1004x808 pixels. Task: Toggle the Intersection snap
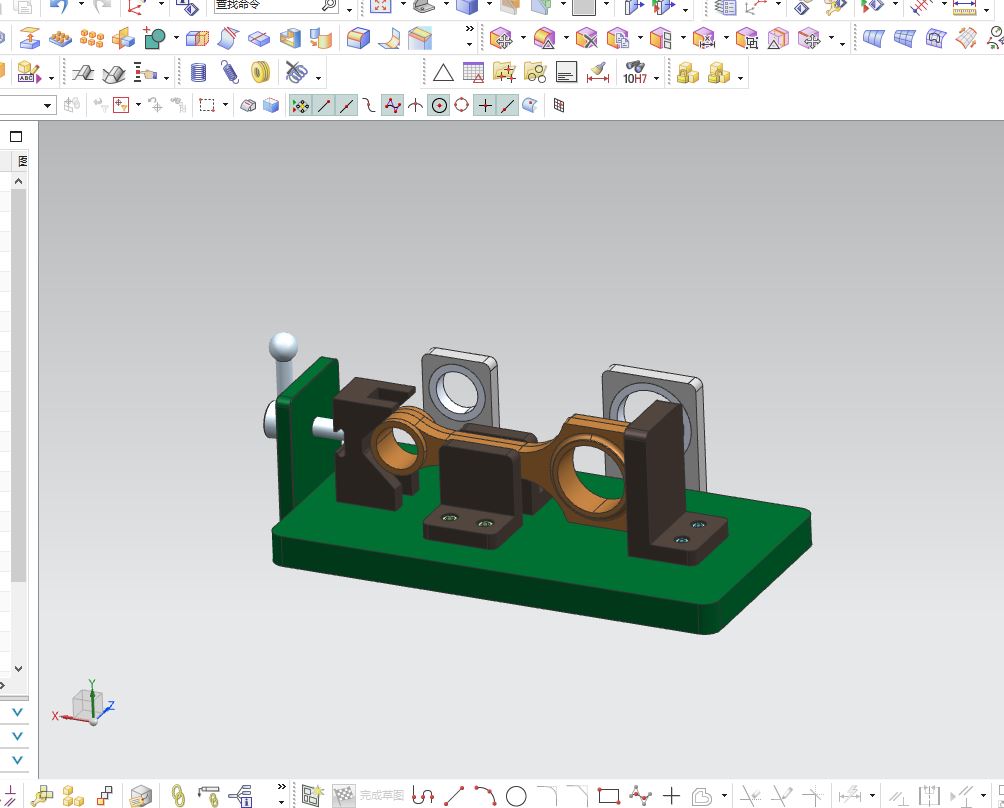[416, 106]
